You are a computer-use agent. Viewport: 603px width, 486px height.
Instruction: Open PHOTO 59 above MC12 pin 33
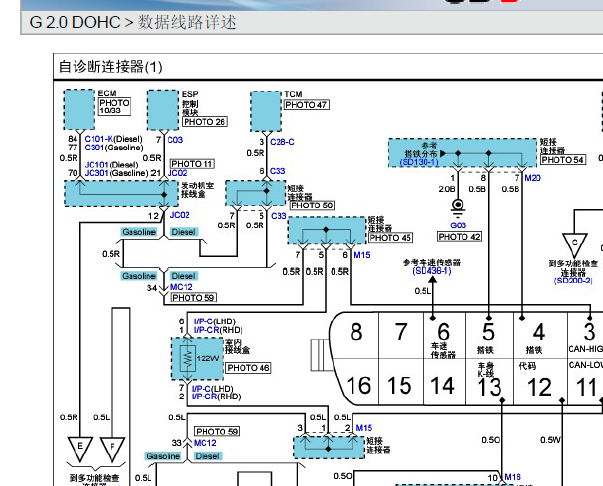(217, 431)
